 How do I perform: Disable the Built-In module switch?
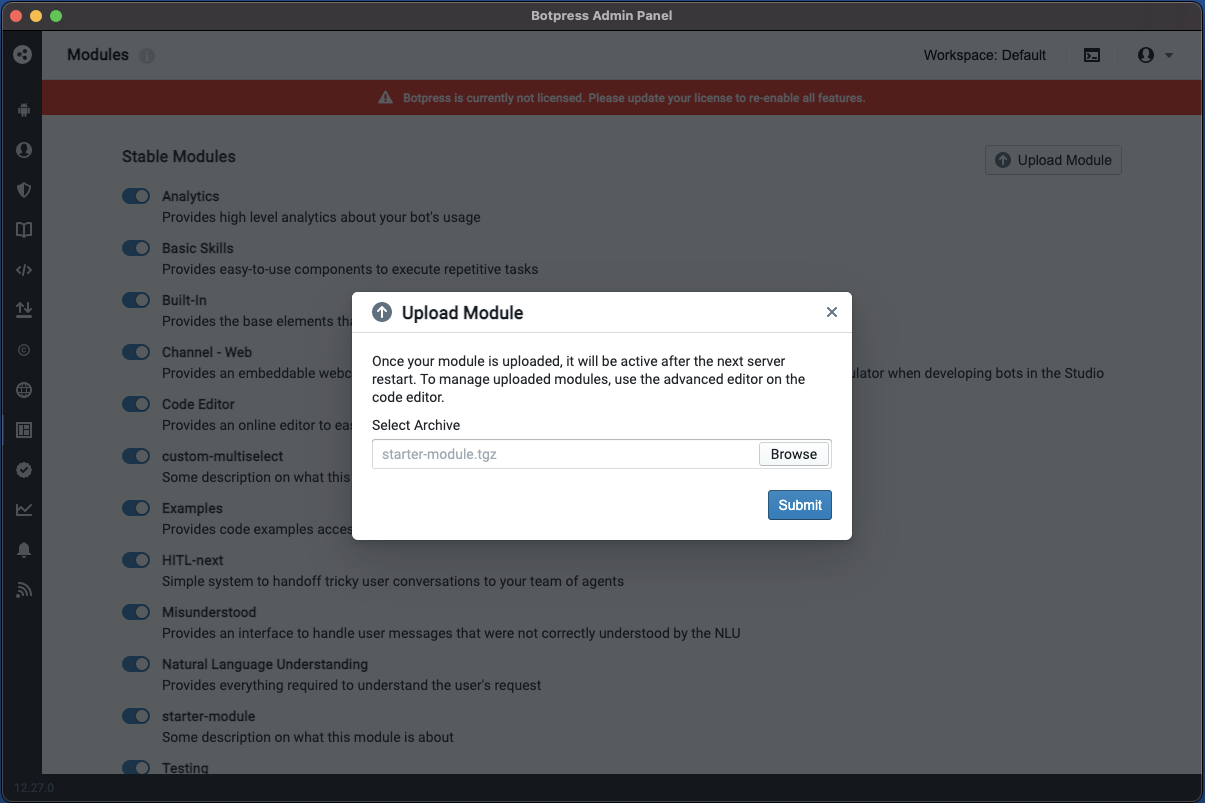pos(136,300)
